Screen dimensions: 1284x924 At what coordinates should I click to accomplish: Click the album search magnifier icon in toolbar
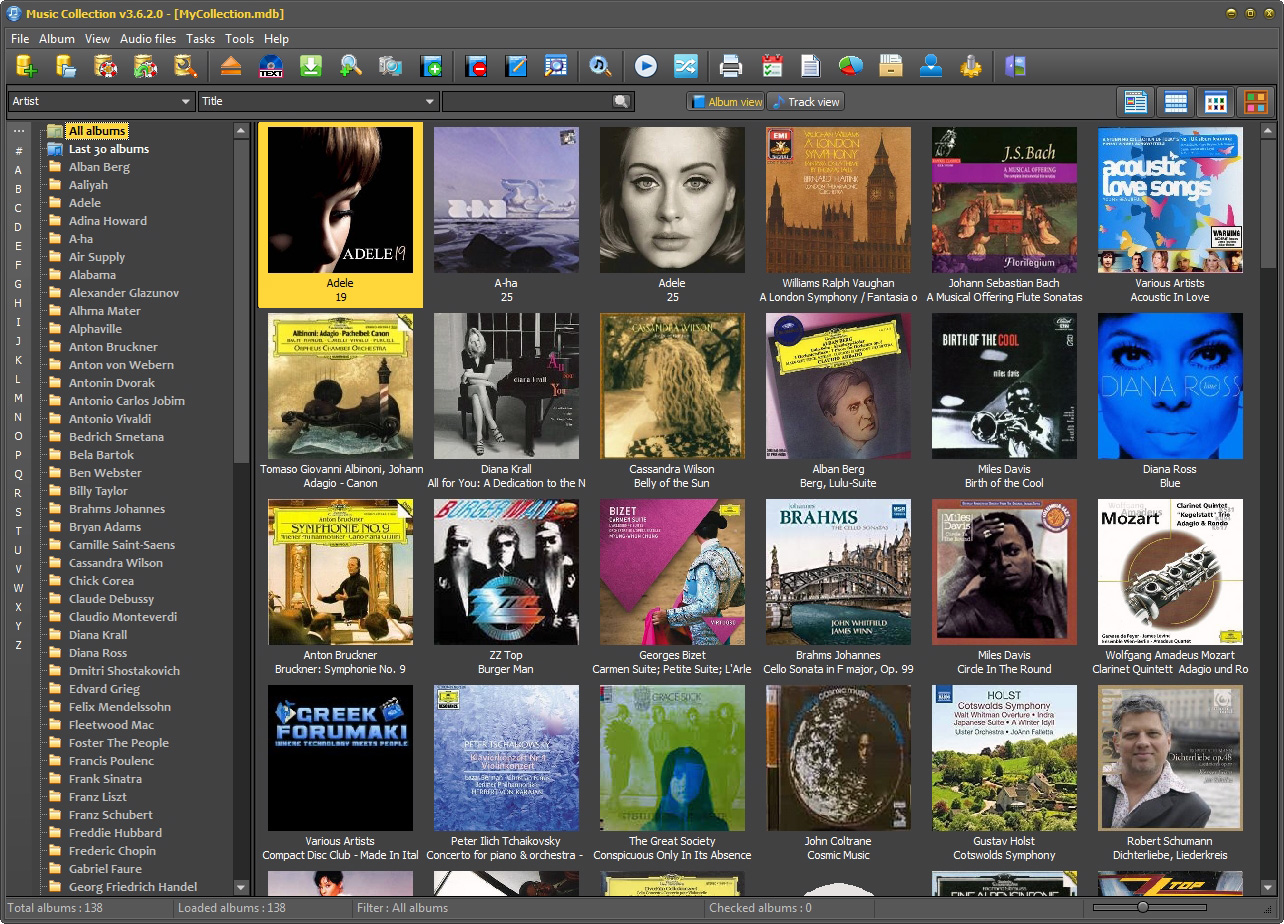[x=555, y=67]
